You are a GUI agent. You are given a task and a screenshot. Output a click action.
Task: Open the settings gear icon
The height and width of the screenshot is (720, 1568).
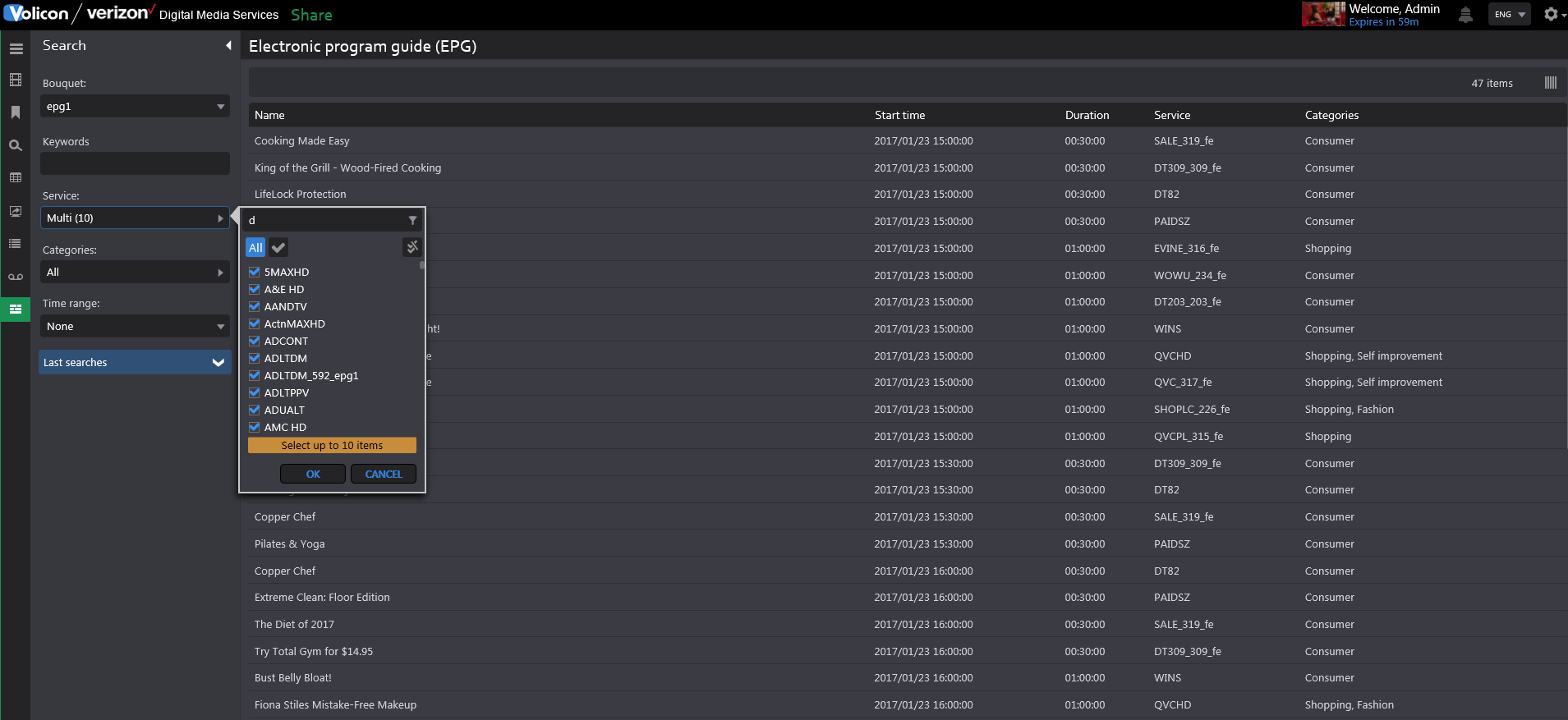[x=1551, y=14]
